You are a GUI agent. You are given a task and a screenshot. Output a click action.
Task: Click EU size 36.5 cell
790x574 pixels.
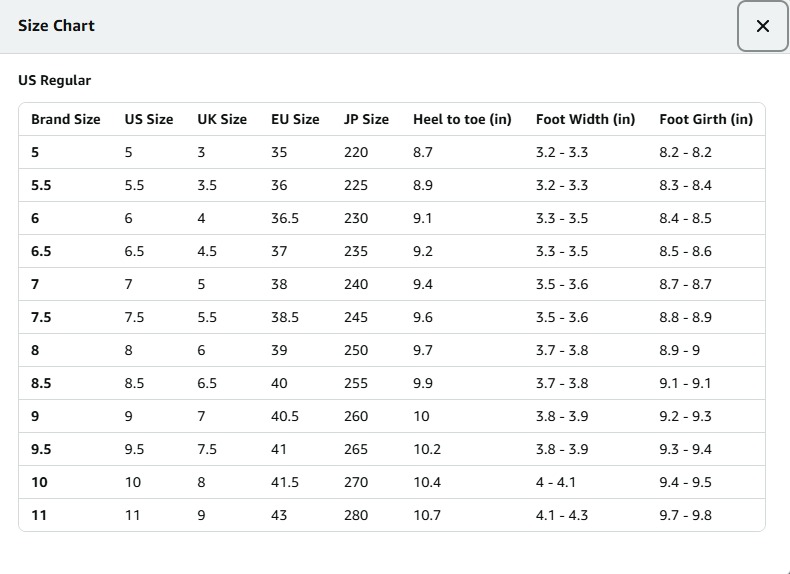[285, 218]
